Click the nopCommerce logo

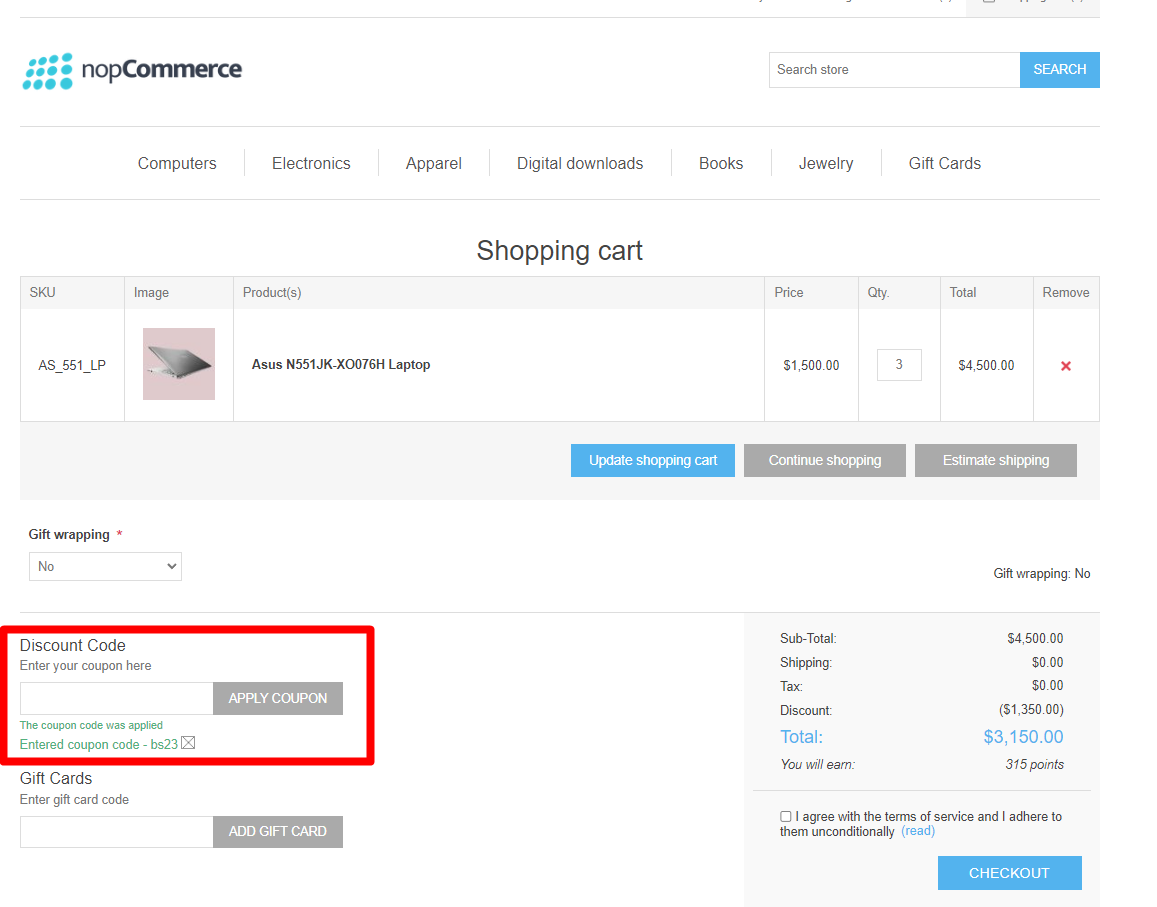[x=132, y=71]
